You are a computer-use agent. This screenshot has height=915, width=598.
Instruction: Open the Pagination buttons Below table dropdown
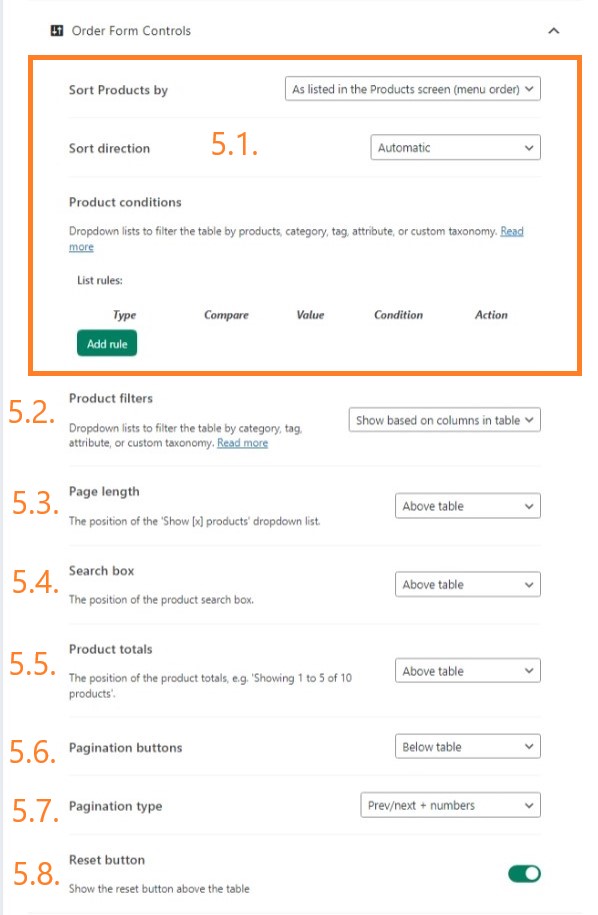tap(467, 747)
